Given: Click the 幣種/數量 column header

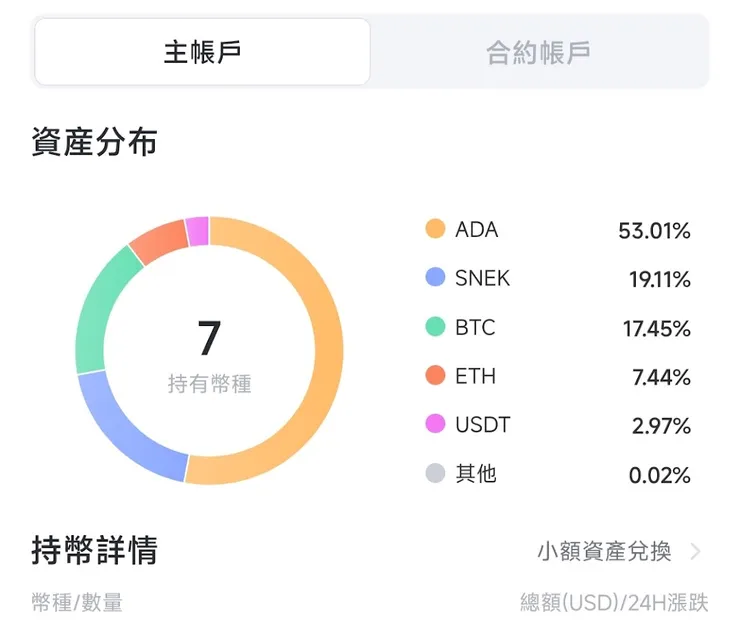Looking at the screenshot, I should click(77, 602).
